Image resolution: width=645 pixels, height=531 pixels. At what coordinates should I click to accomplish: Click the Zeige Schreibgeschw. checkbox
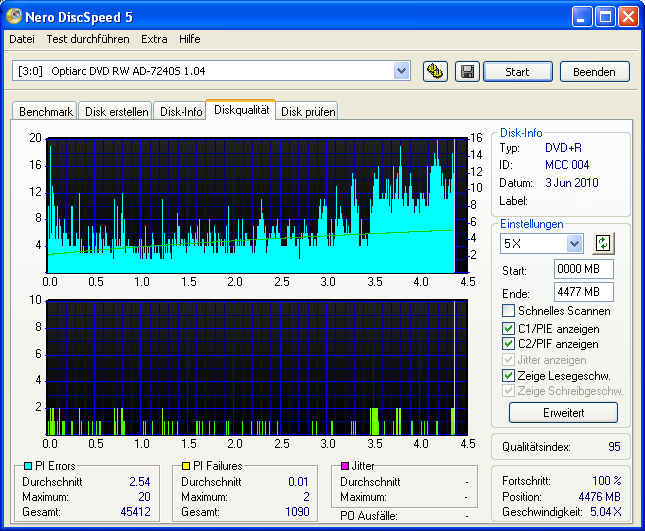tap(508, 390)
